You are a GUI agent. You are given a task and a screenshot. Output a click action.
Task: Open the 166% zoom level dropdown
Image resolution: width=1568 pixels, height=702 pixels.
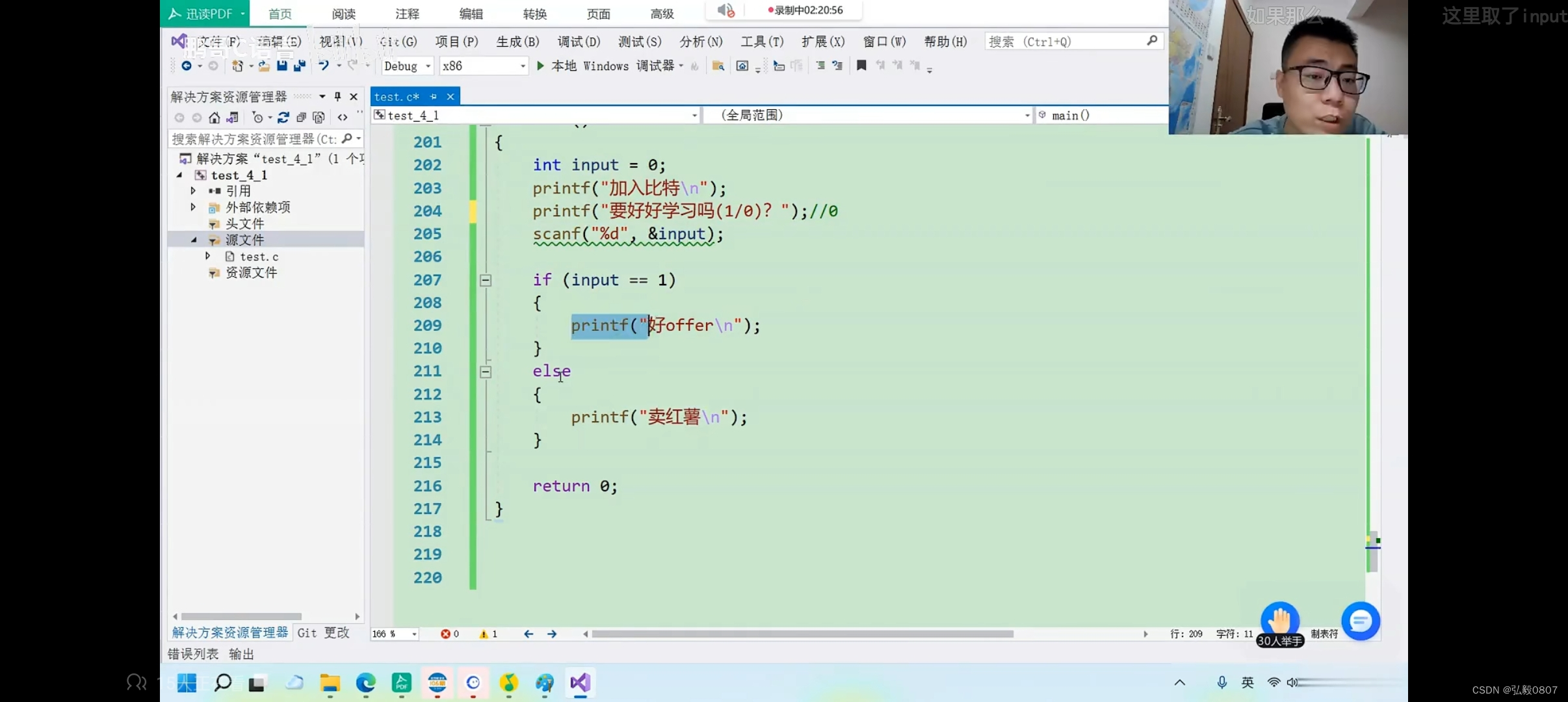click(x=394, y=634)
